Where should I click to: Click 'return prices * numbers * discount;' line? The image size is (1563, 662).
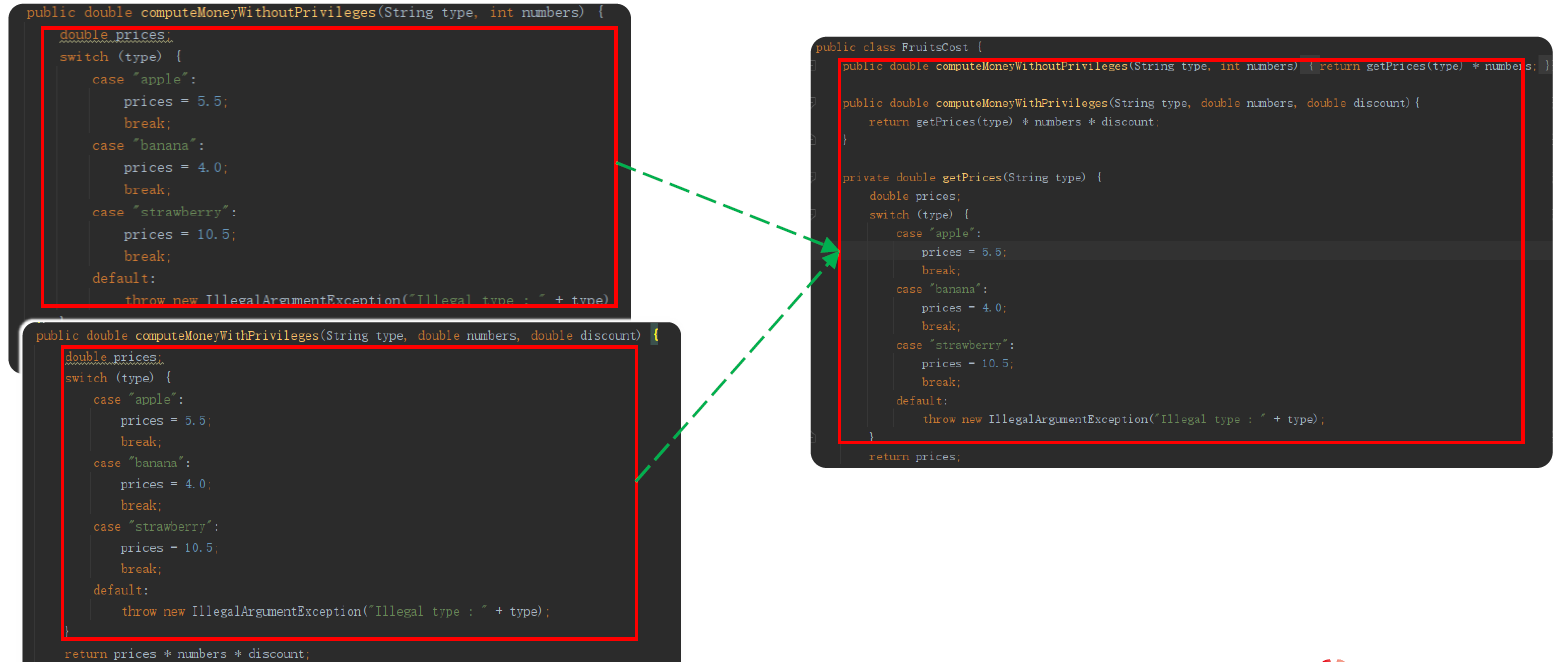point(187,654)
